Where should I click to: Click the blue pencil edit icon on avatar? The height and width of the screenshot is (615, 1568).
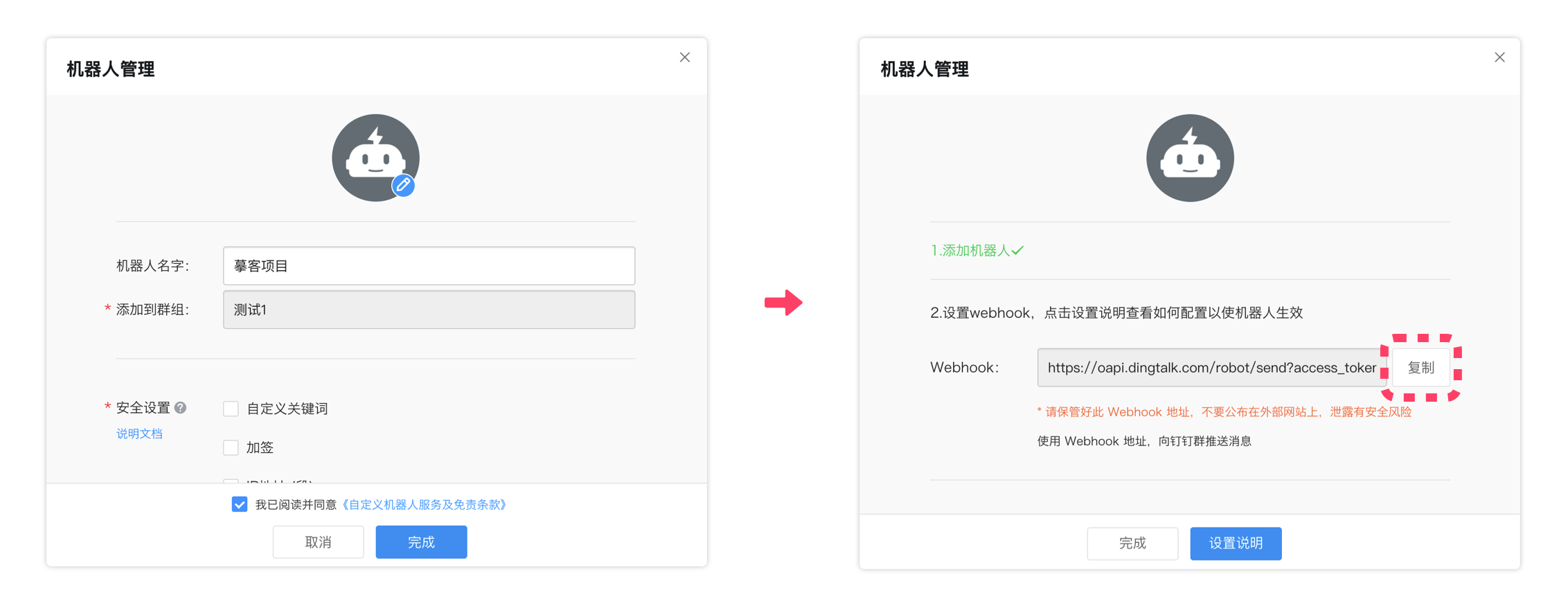(403, 185)
